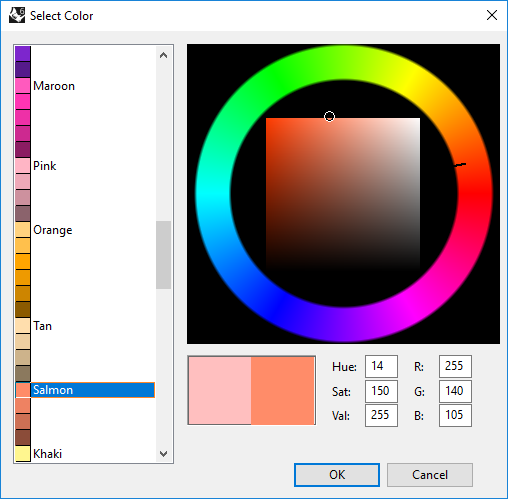
Task: Click the Rhino application icon in title bar
Action: (17, 15)
